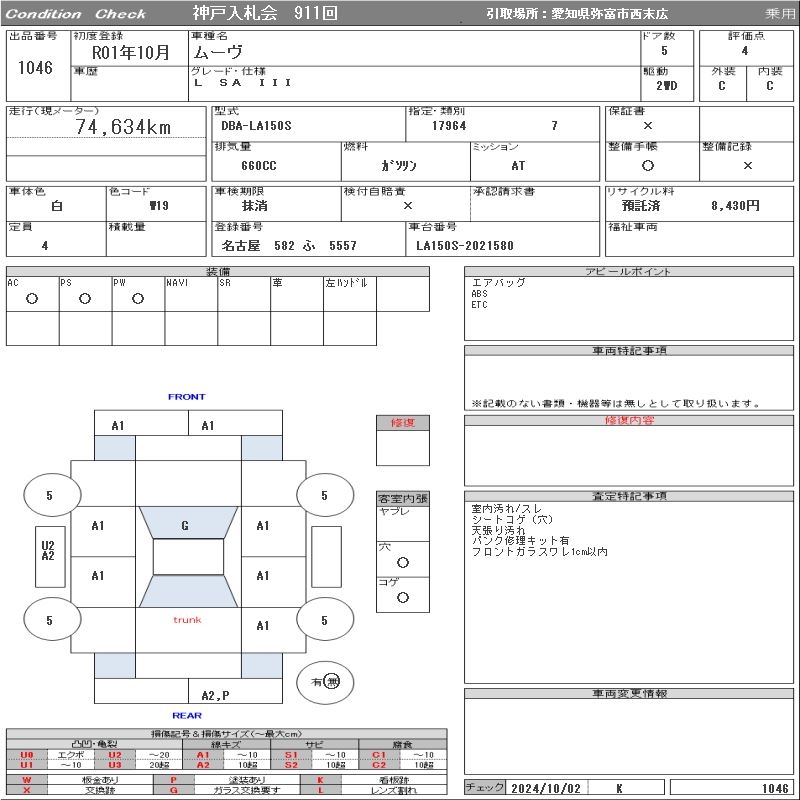Click the 乗用 label in the header
The image size is (800, 800).
coord(780,14)
